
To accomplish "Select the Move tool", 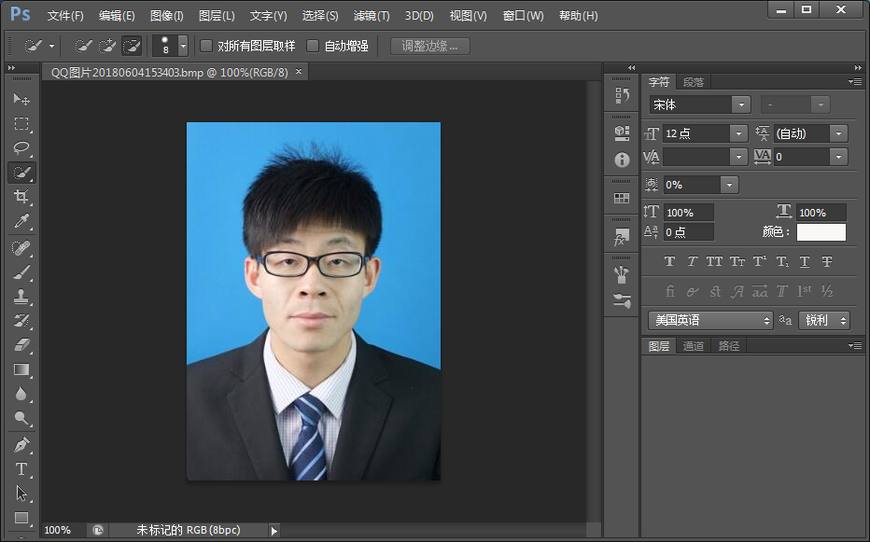I will point(21,99).
